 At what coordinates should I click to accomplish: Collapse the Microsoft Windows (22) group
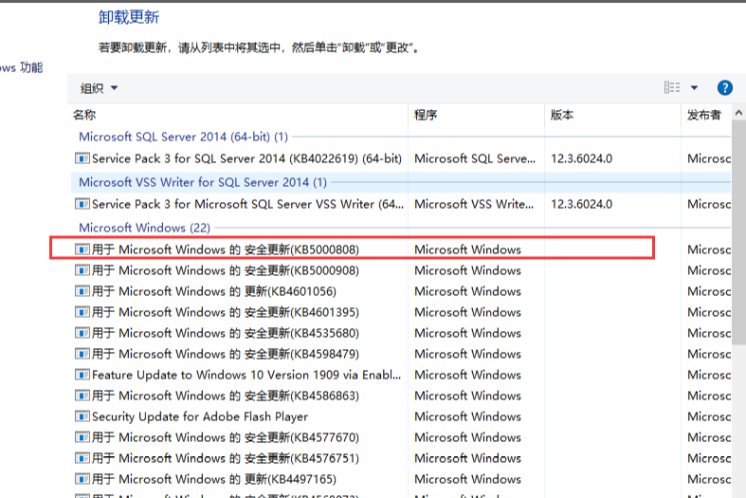click(144, 228)
